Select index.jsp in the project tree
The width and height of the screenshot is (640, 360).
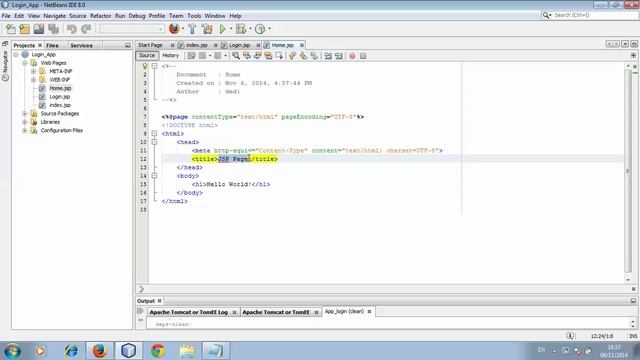[x=60, y=105]
